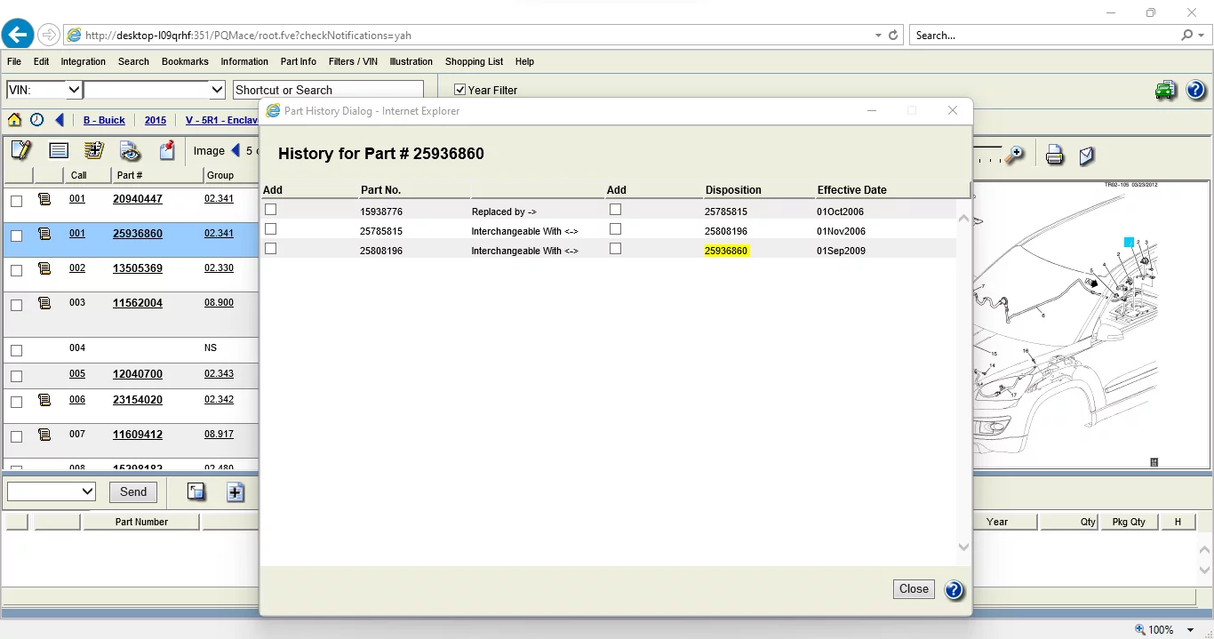
Task: Click the printer icon above illustration
Action: point(1054,155)
